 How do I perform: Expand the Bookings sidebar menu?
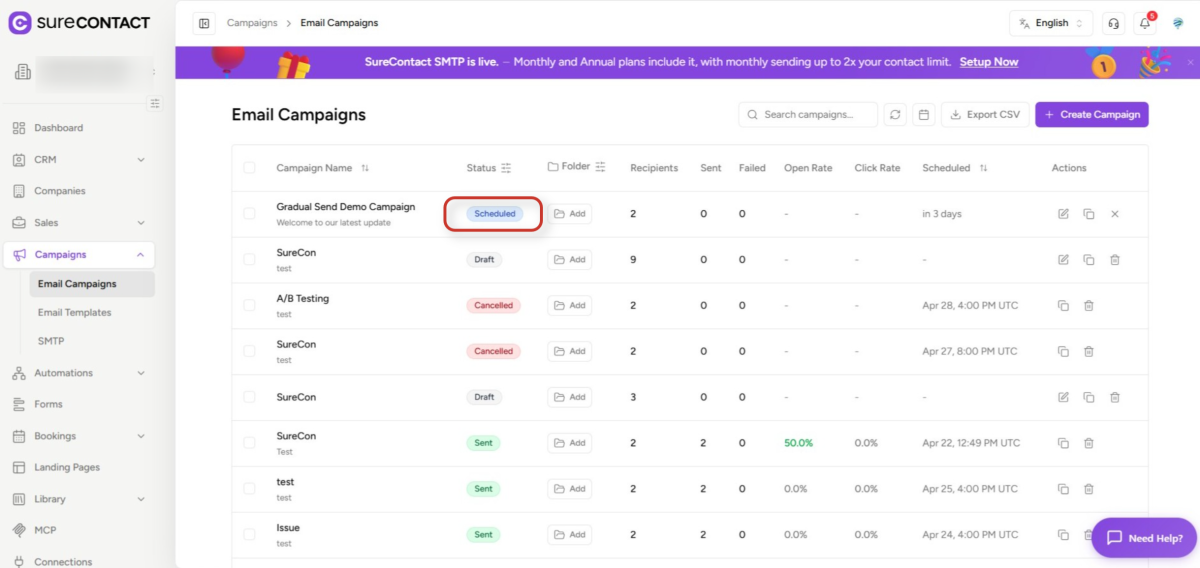tap(141, 436)
